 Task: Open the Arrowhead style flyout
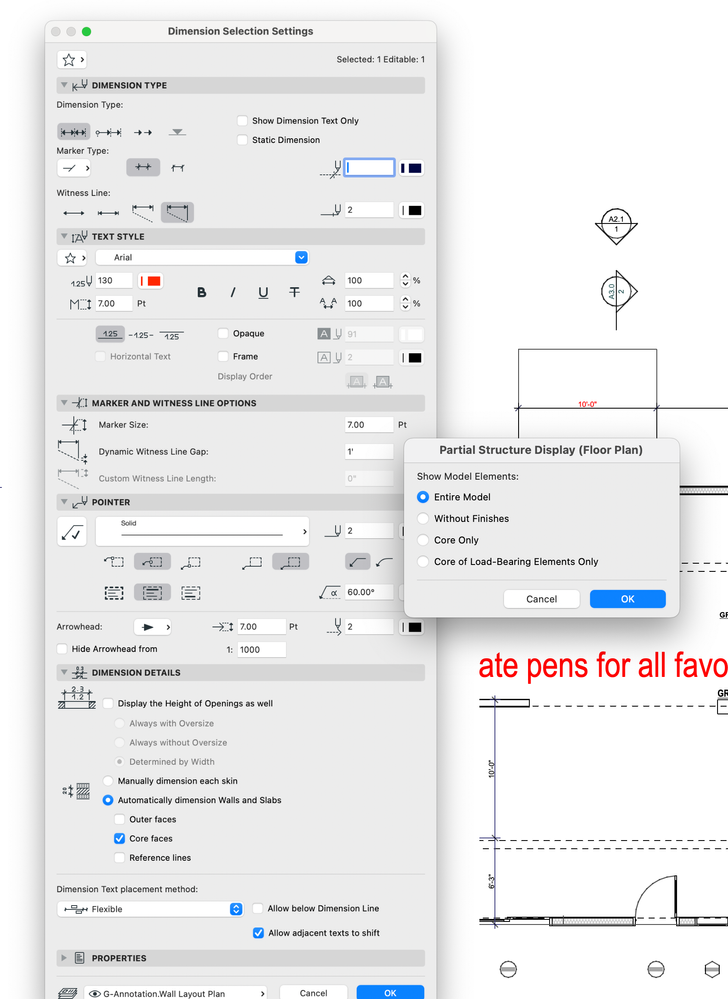click(152, 627)
